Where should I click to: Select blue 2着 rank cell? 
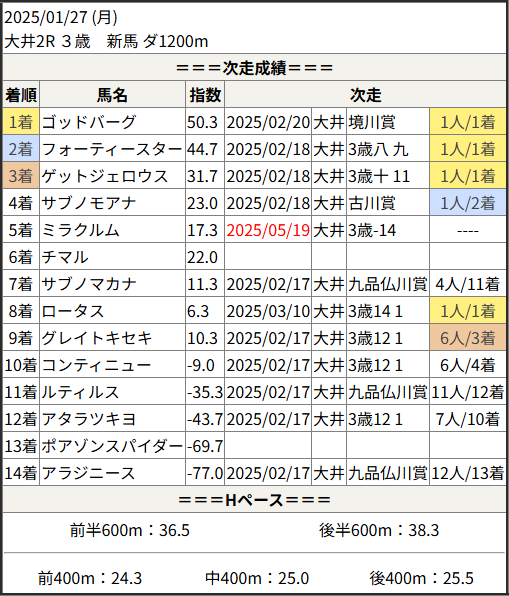pyautogui.click(x=21, y=149)
